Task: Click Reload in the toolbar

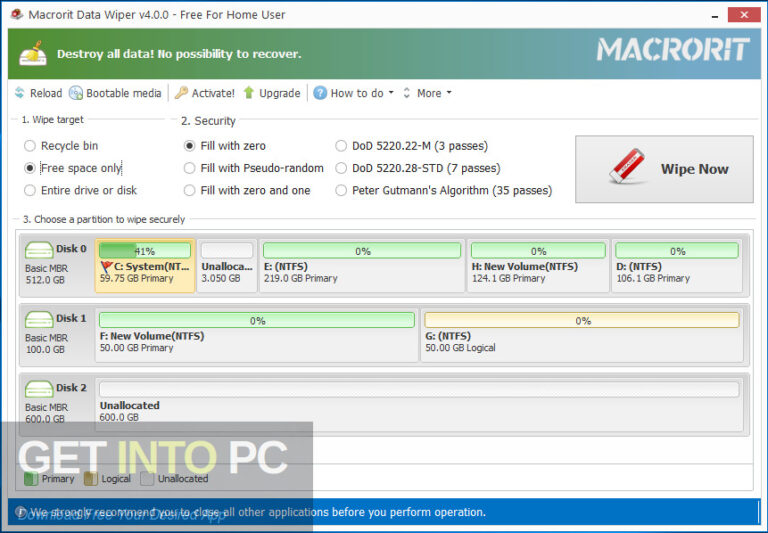Action: [x=39, y=93]
